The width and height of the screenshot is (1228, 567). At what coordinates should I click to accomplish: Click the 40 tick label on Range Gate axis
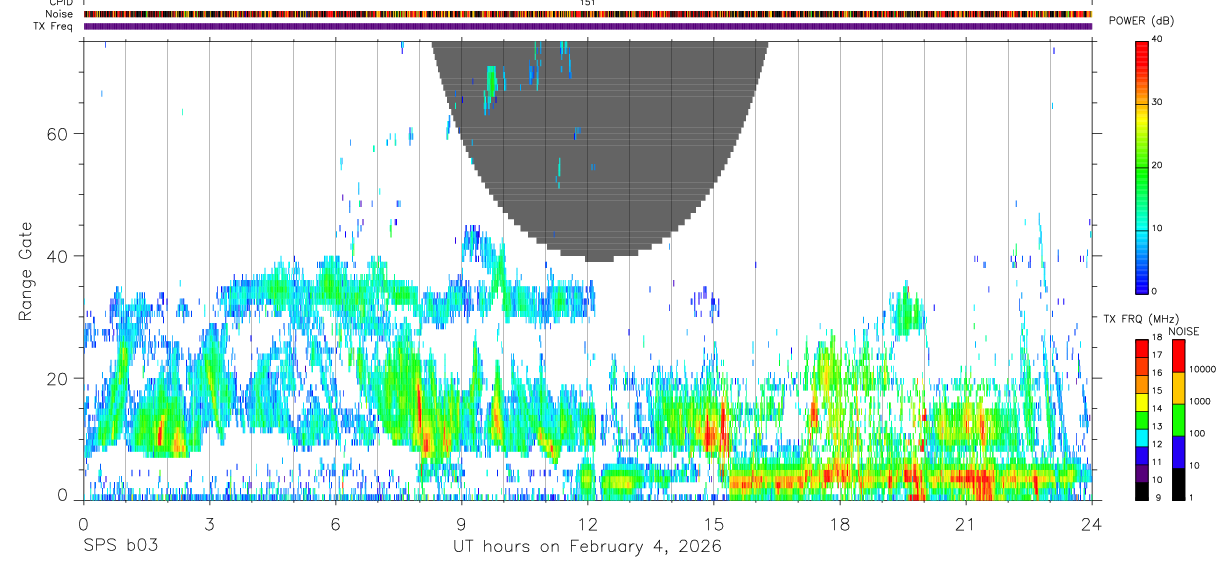[x=58, y=255]
